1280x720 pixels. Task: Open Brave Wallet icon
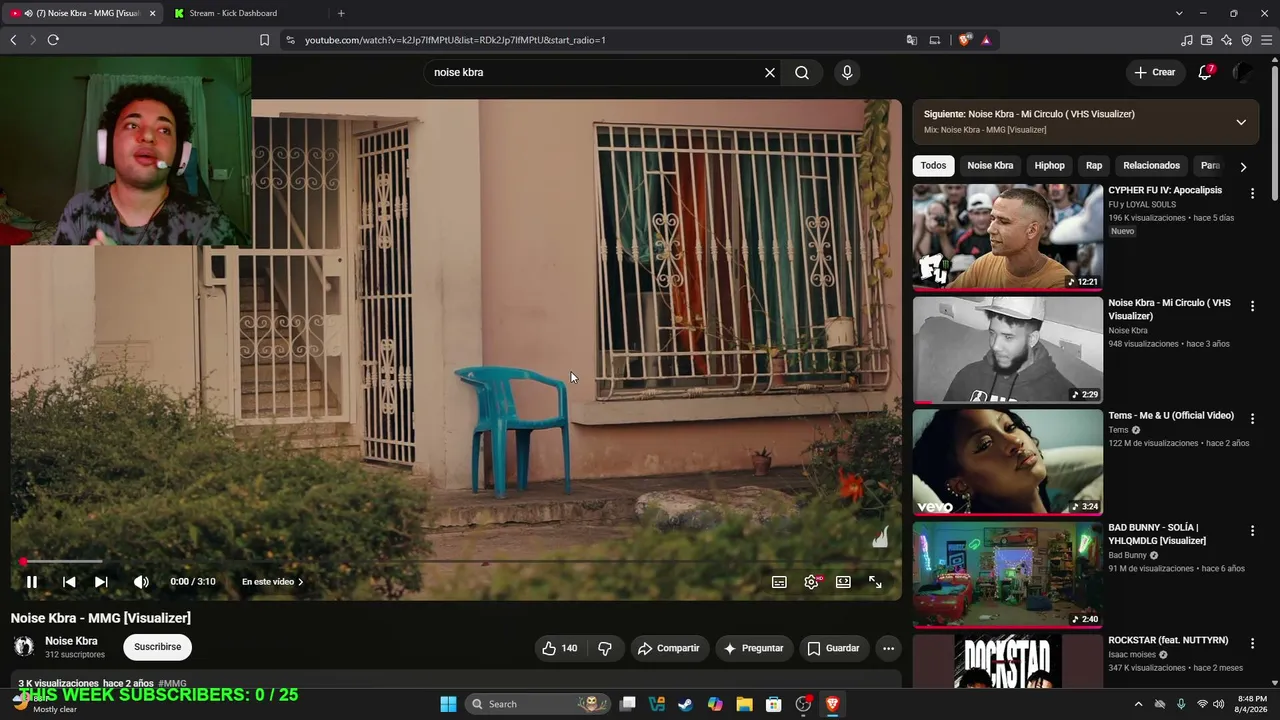[1207, 40]
